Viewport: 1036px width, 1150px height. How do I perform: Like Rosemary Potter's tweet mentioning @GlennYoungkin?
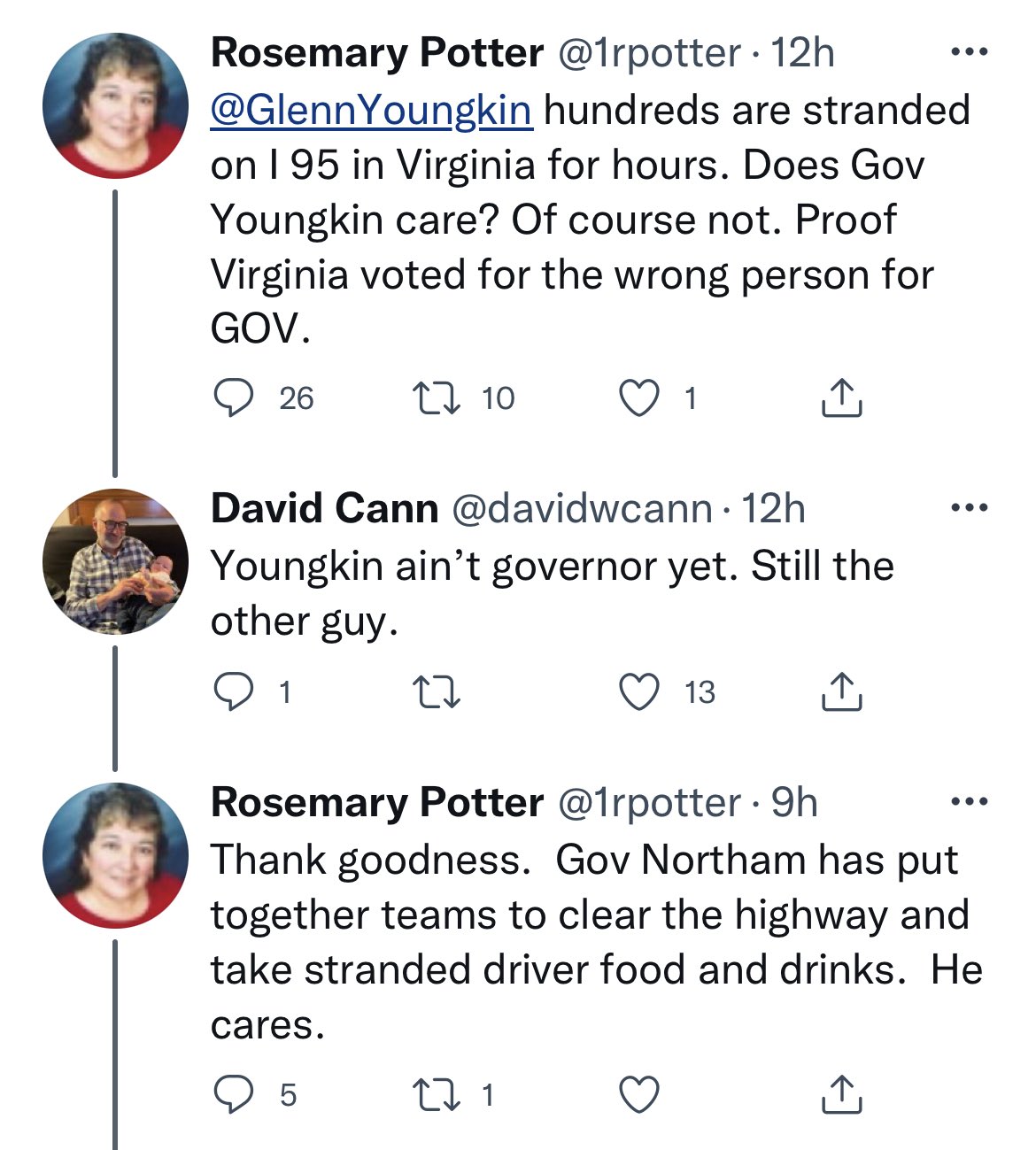(638, 398)
